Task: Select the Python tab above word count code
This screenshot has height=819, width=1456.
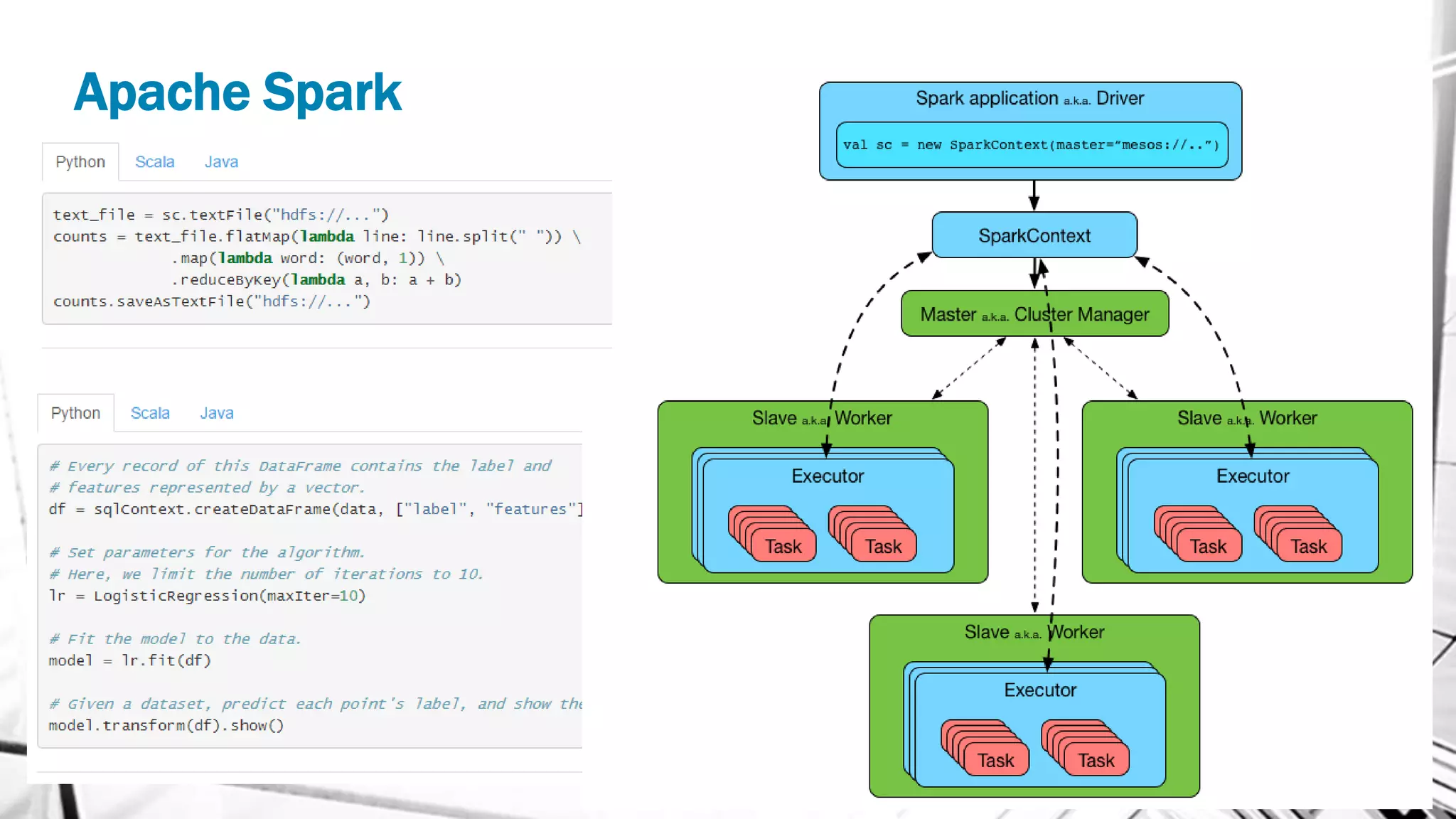Action: click(x=80, y=162)
